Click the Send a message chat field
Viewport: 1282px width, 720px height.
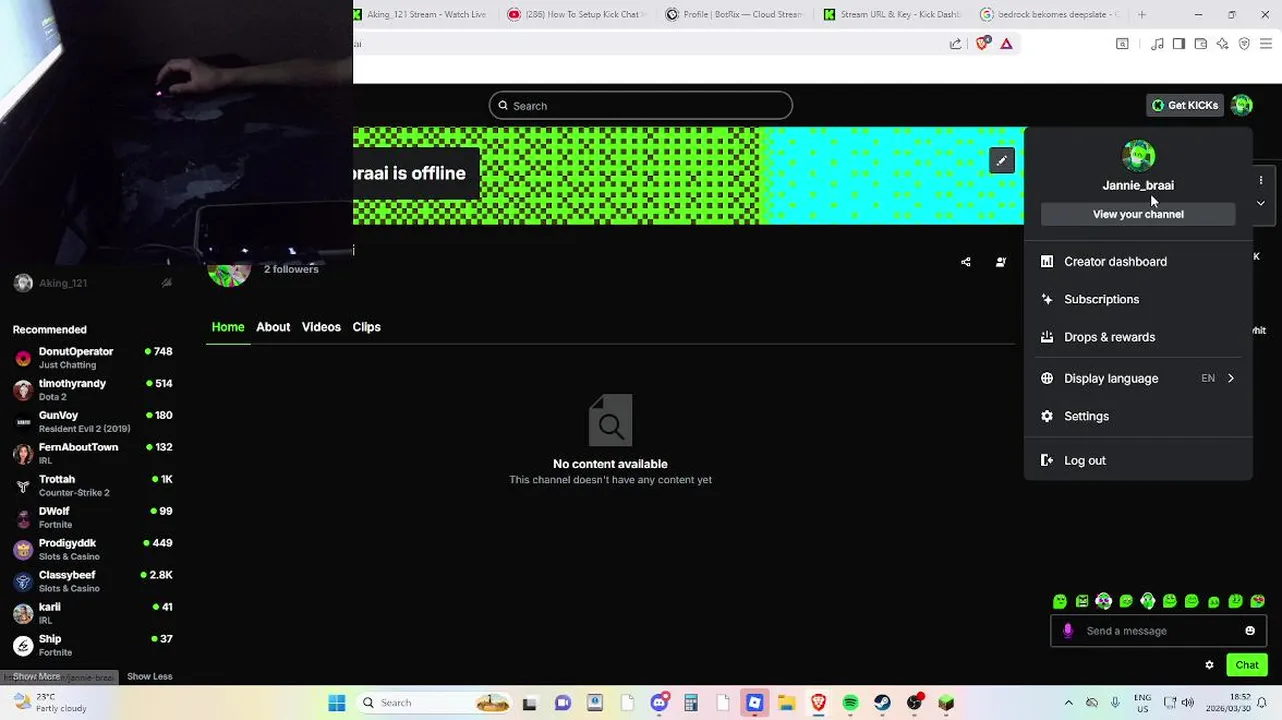click(1158, 631)
